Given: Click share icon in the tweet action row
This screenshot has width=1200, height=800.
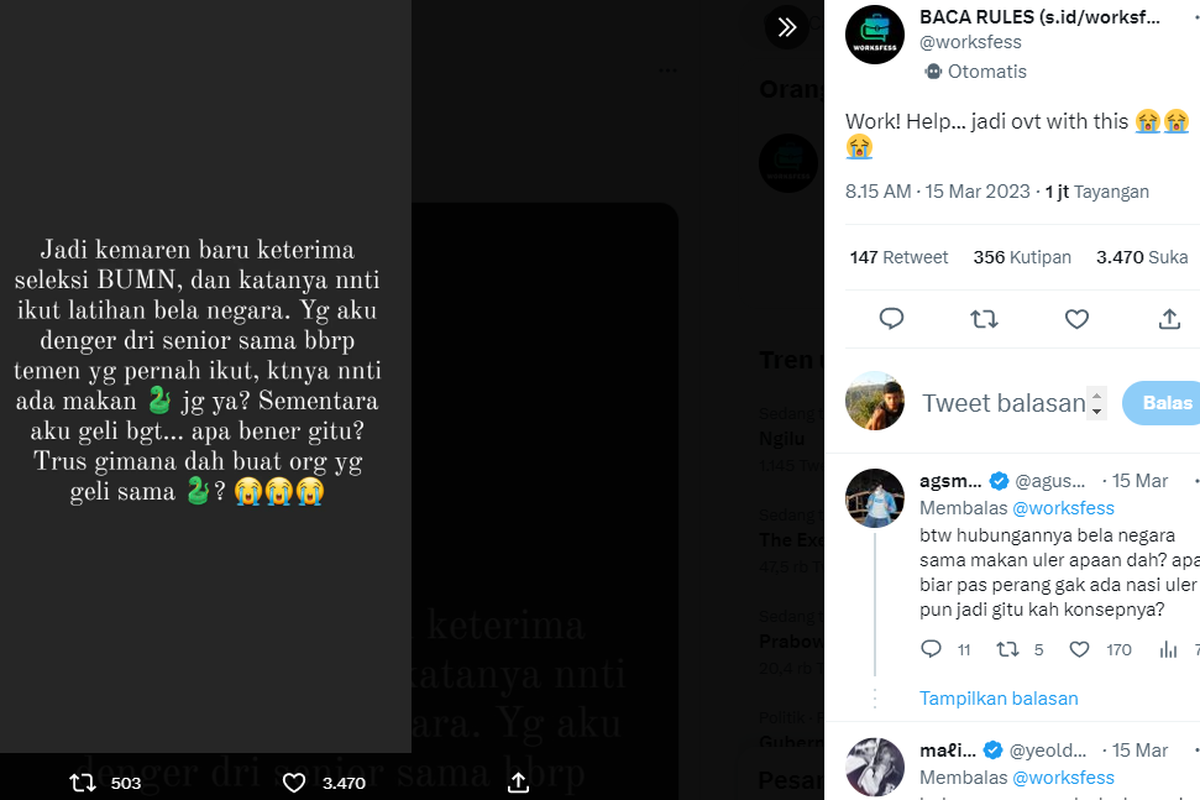Looking at the screenshot, I should click(1169, 319).
